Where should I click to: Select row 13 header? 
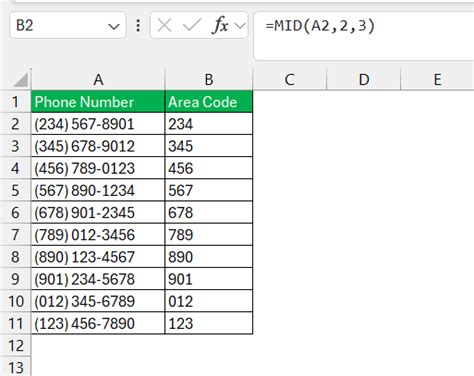click(x=15, y=367)
